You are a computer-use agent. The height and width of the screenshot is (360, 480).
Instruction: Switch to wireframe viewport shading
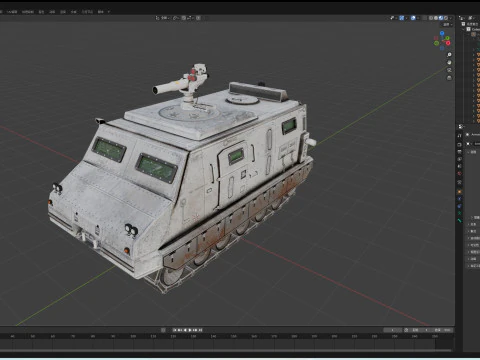431,18
